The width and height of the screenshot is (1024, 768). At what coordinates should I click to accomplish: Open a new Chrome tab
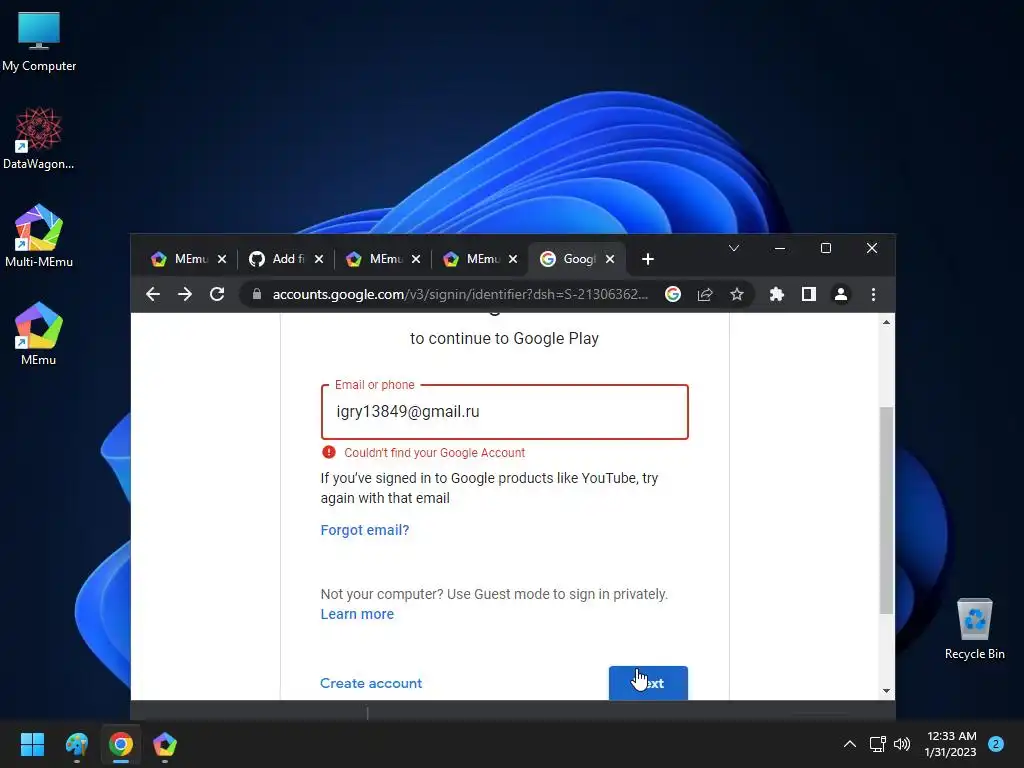pos(647,259)
